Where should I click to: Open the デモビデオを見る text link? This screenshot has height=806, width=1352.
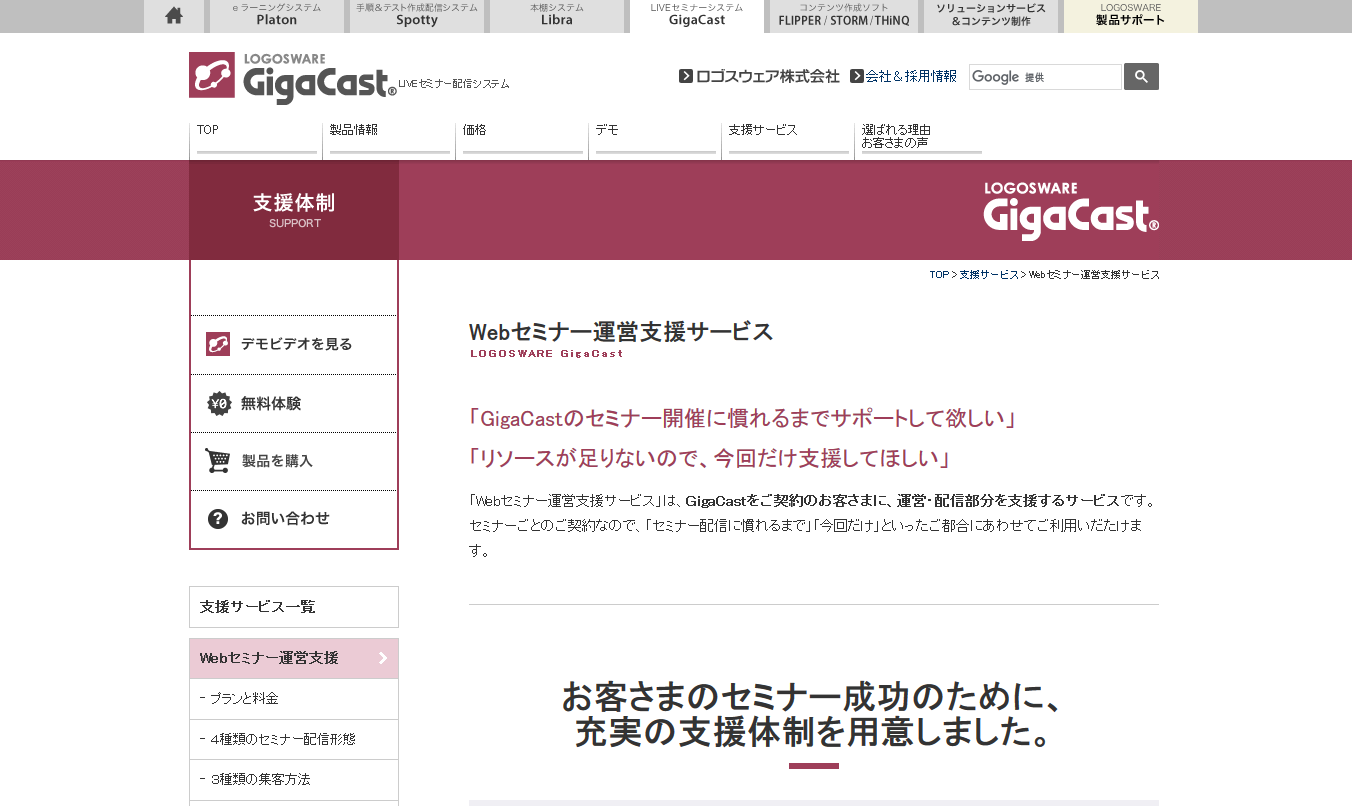[296, 344]
